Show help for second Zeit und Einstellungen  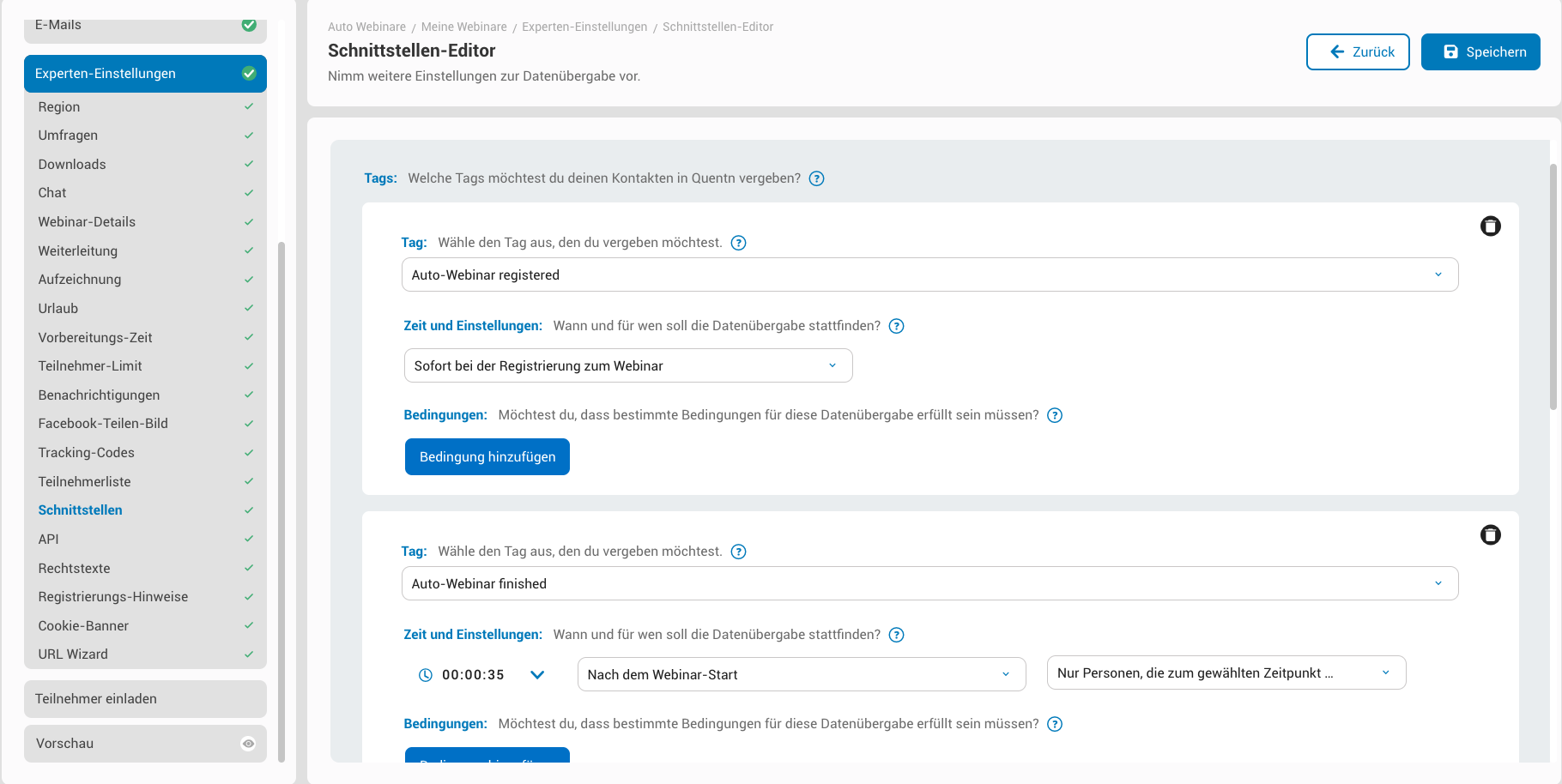tap(896, 635)
